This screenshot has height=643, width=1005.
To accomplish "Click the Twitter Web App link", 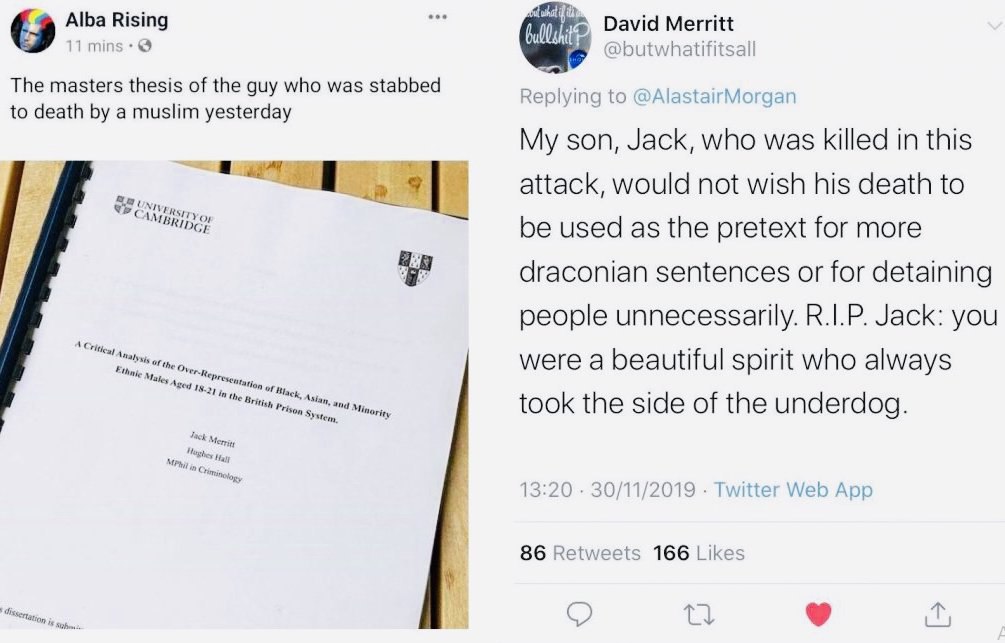I will 793,489.
